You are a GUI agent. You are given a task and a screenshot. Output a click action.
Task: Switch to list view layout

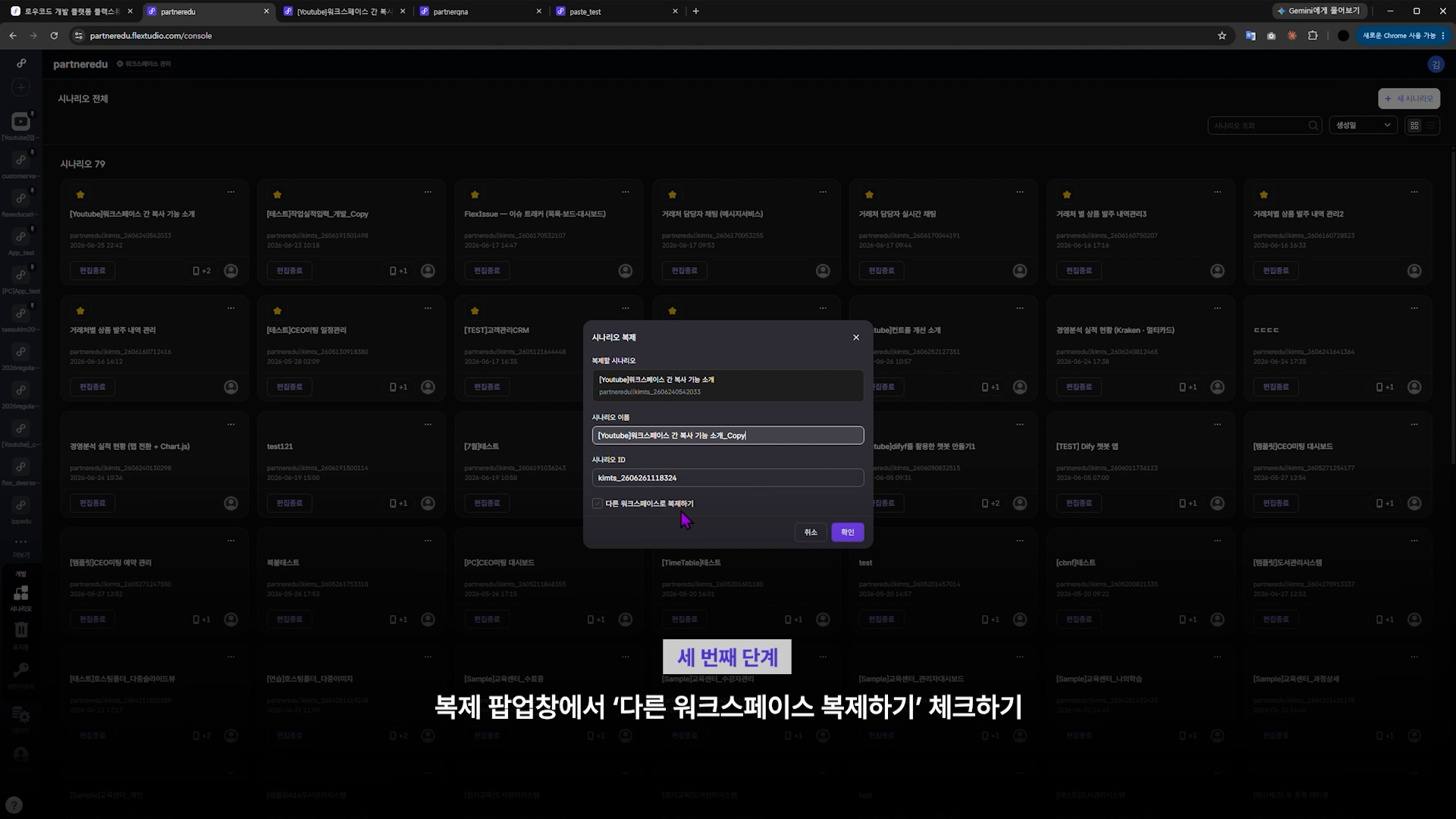1431,125
